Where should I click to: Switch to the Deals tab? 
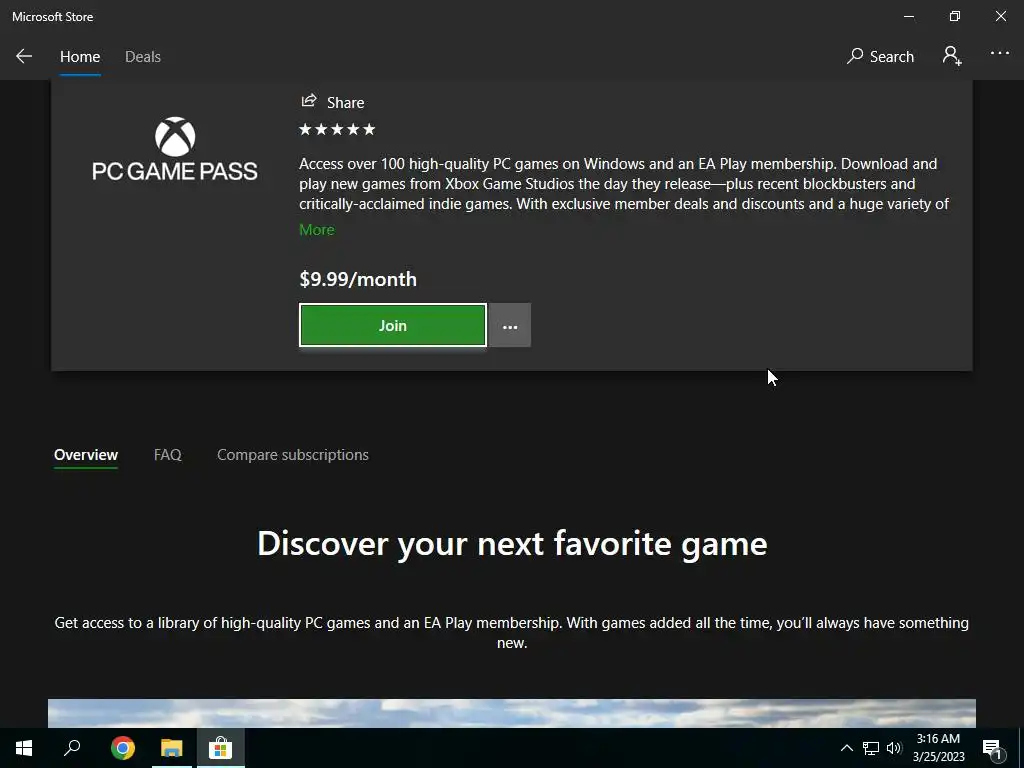pyautogui.click(x=143, y=57)
